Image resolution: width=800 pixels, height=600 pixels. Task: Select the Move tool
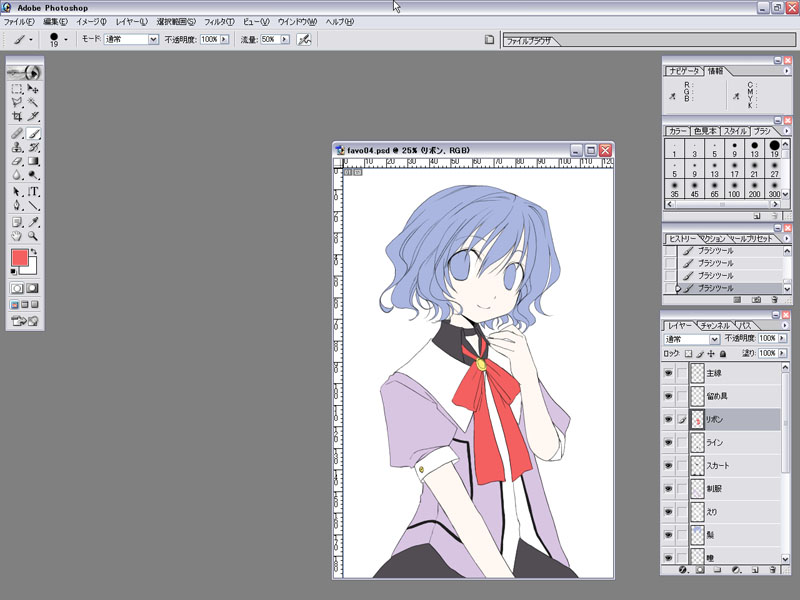click(x=33, y=89)
